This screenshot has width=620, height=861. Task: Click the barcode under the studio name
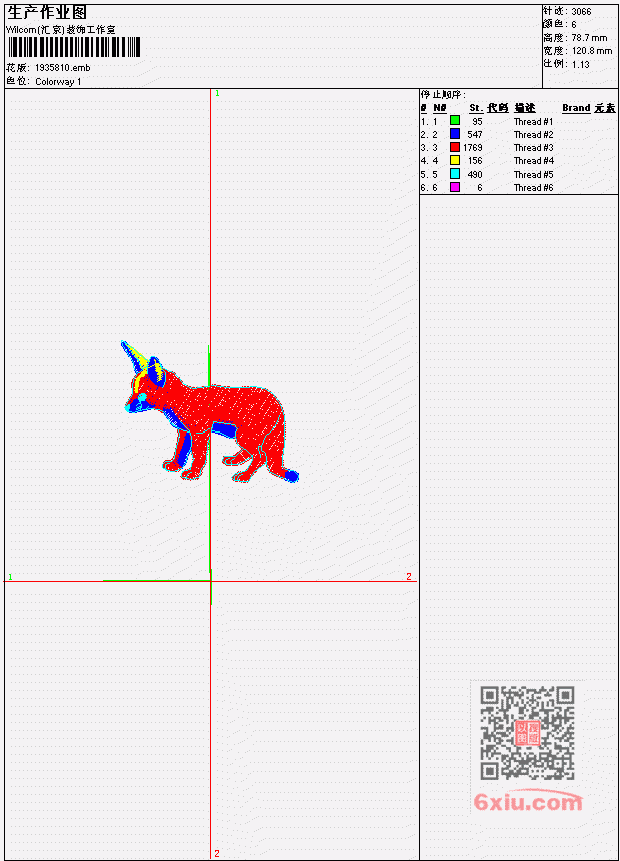click(74, 47)
